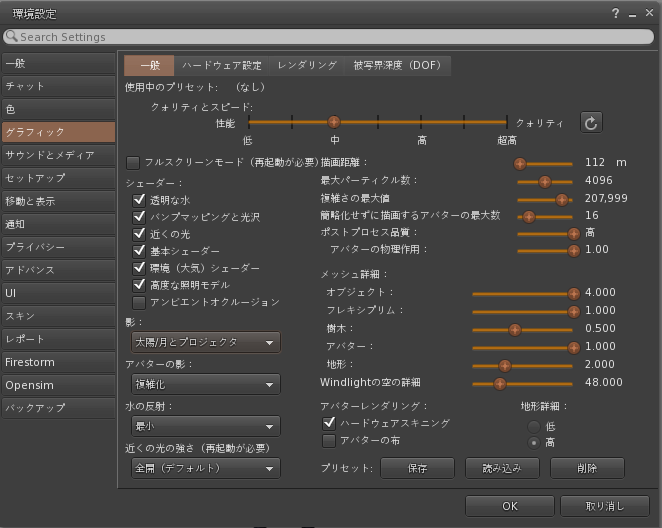Image resolution: width=662 pixels, height=528 pixels.
Task: Switch to the レンダリング tab
Action: tap(307, 65)
